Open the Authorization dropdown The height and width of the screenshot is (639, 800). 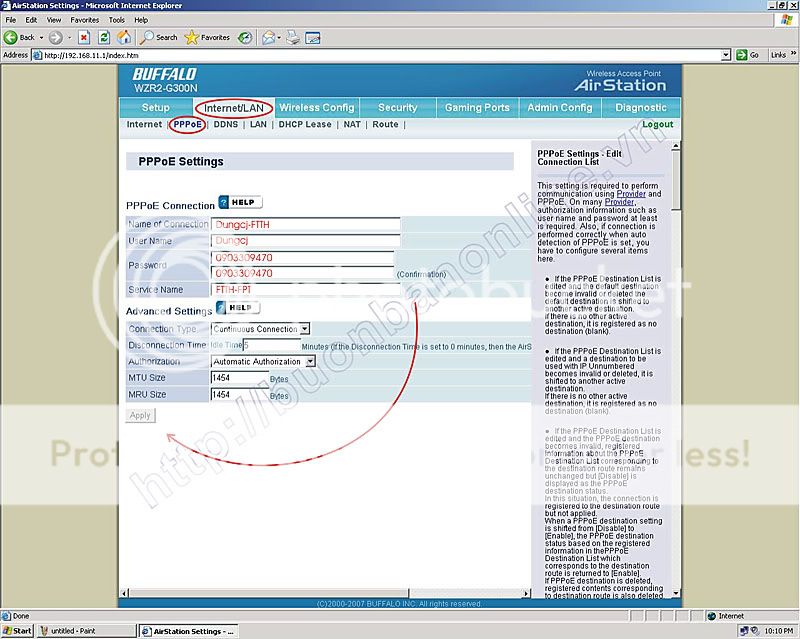click(x=310, y=361)
